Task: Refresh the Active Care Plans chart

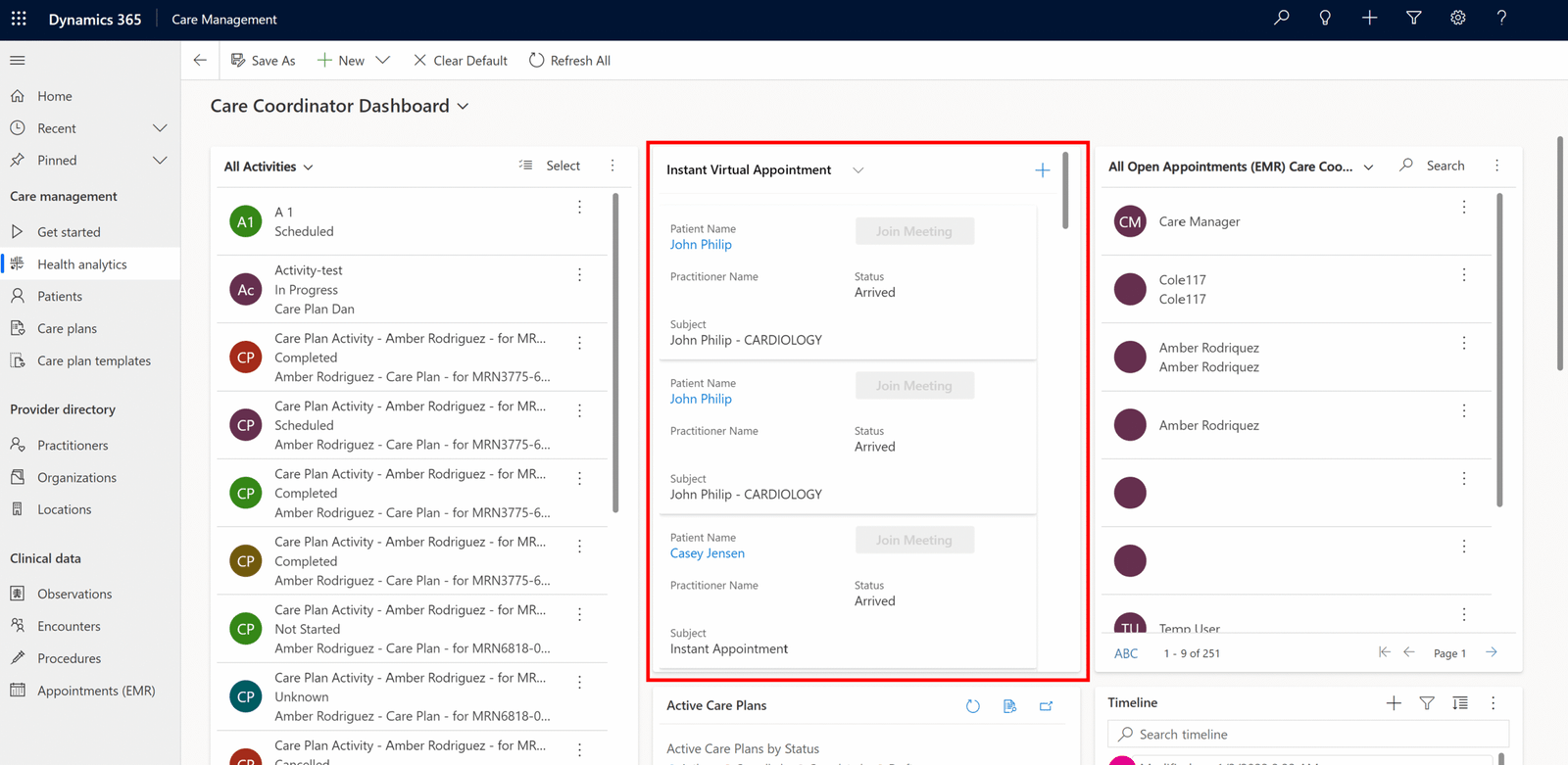Action: [x=972, y=706]
